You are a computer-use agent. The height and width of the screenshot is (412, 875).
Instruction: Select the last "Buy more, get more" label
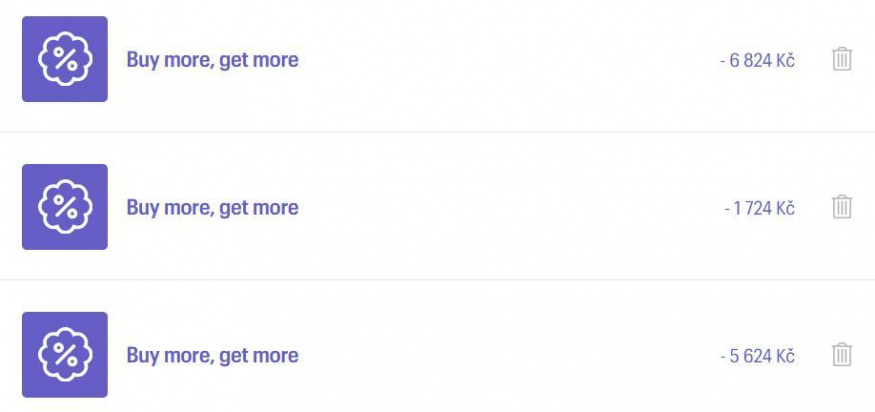click(213, 356)
